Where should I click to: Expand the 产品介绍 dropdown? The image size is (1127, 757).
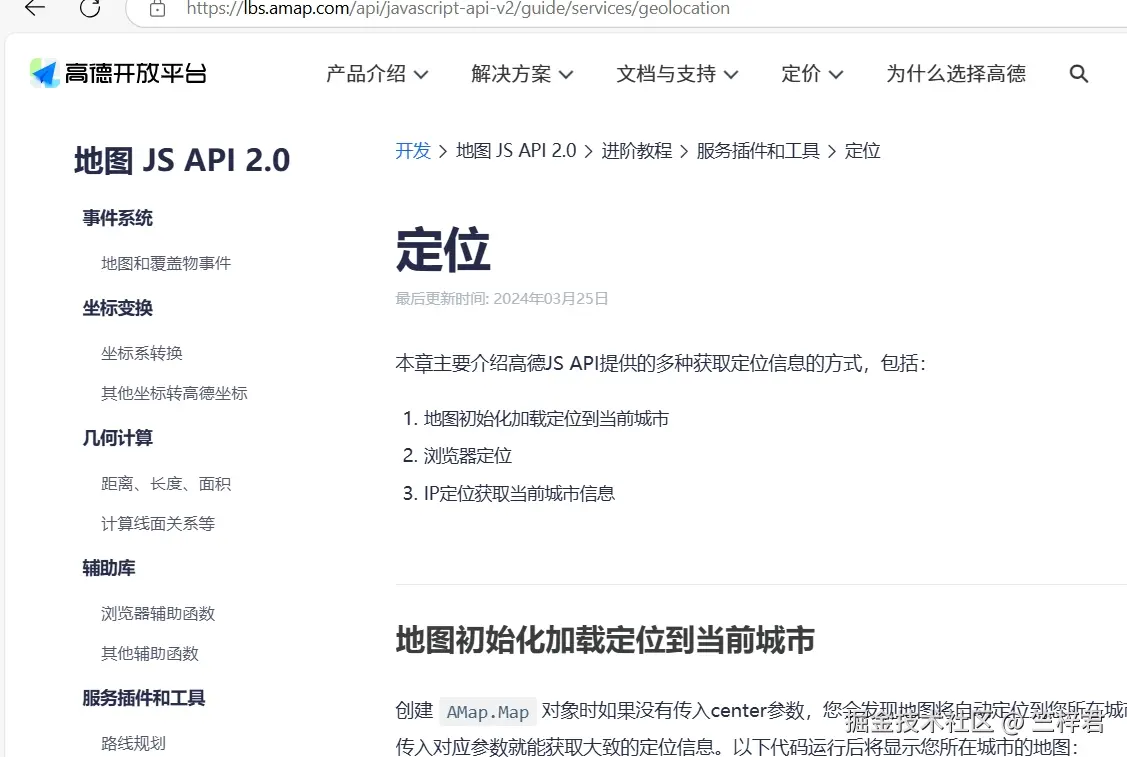click(x=377, y=73)
